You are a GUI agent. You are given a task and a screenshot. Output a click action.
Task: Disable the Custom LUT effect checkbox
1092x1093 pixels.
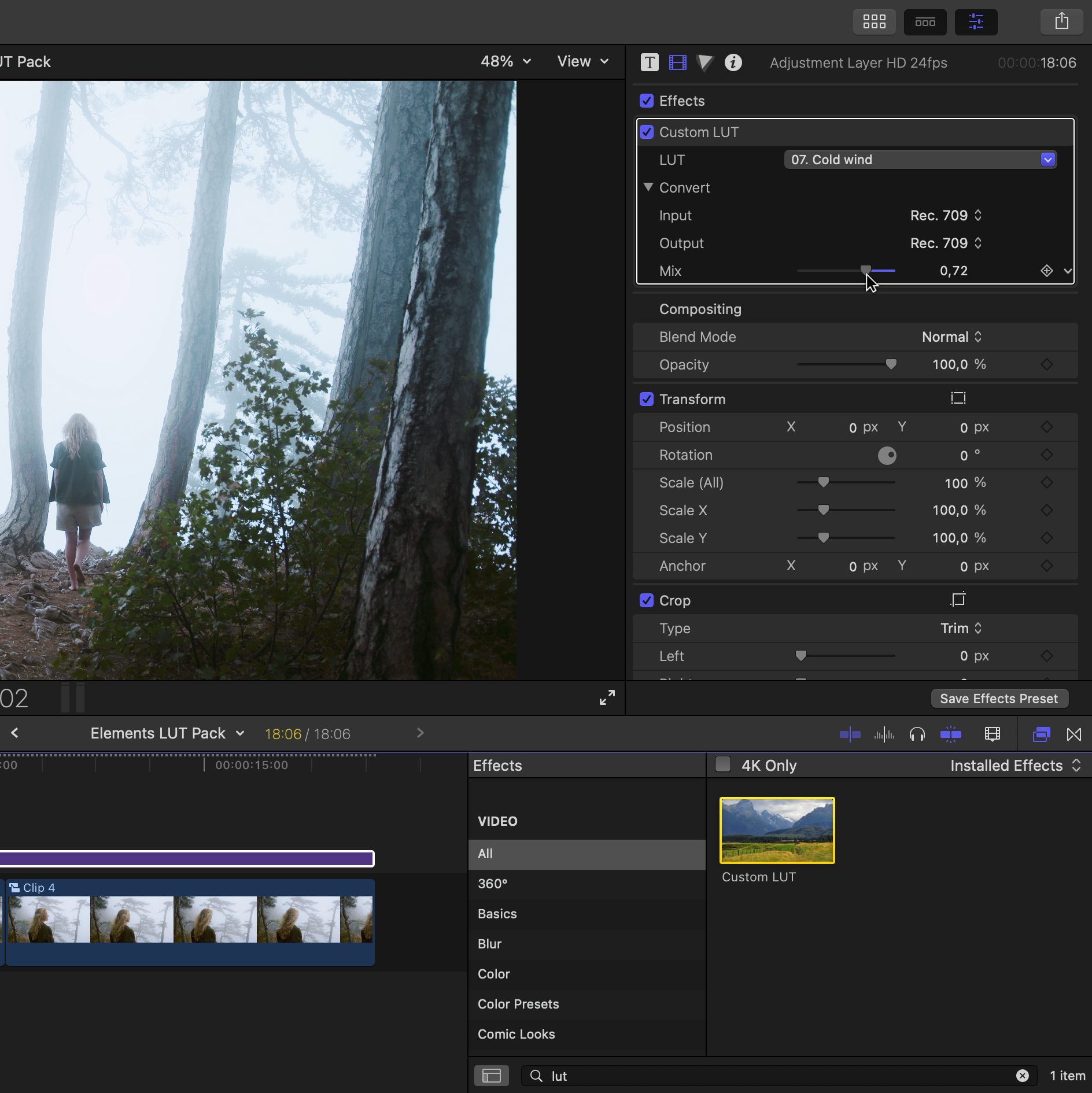coord(647,132)
